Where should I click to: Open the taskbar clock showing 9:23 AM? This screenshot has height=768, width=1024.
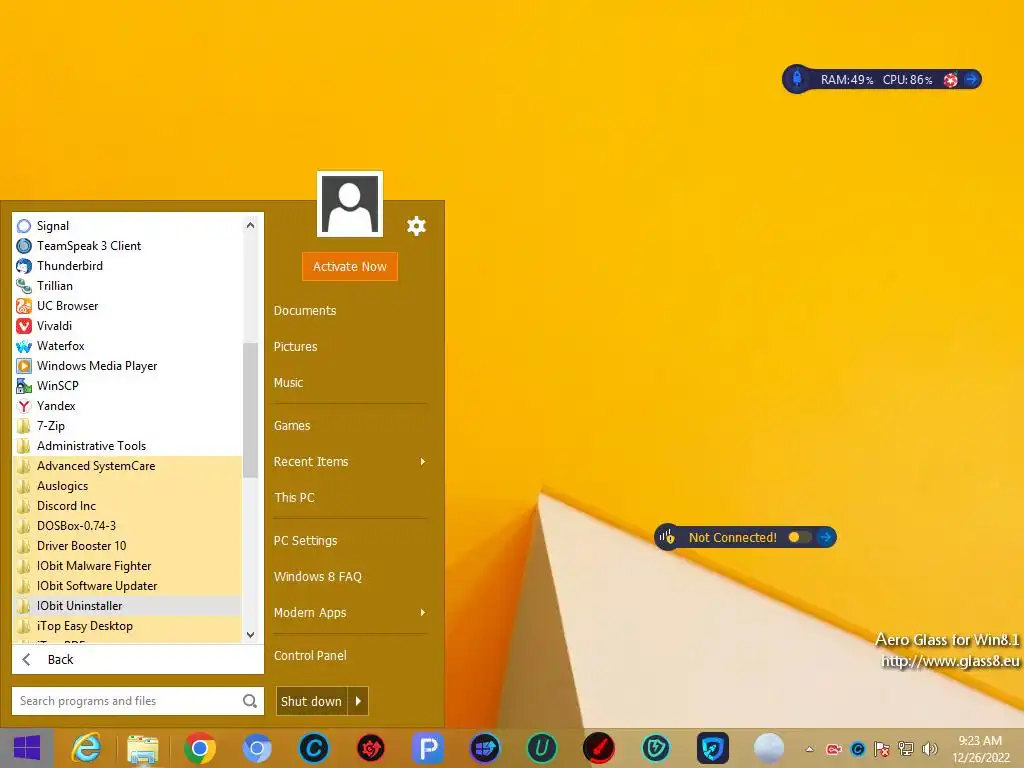coord(980,749)
